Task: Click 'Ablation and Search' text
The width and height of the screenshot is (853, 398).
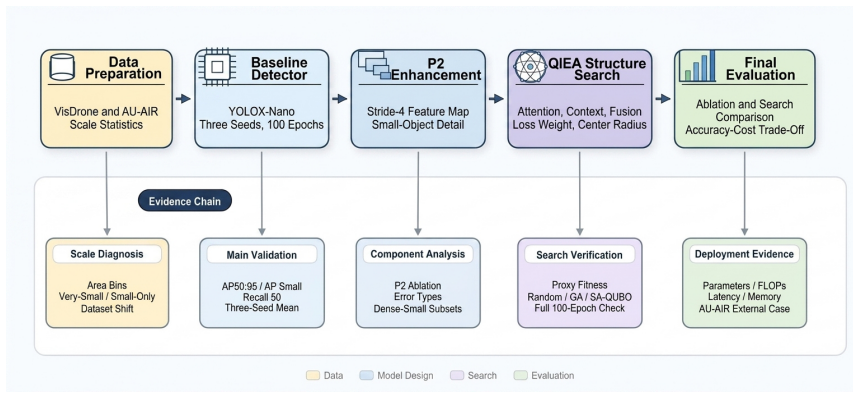Action: click(744, 104)
